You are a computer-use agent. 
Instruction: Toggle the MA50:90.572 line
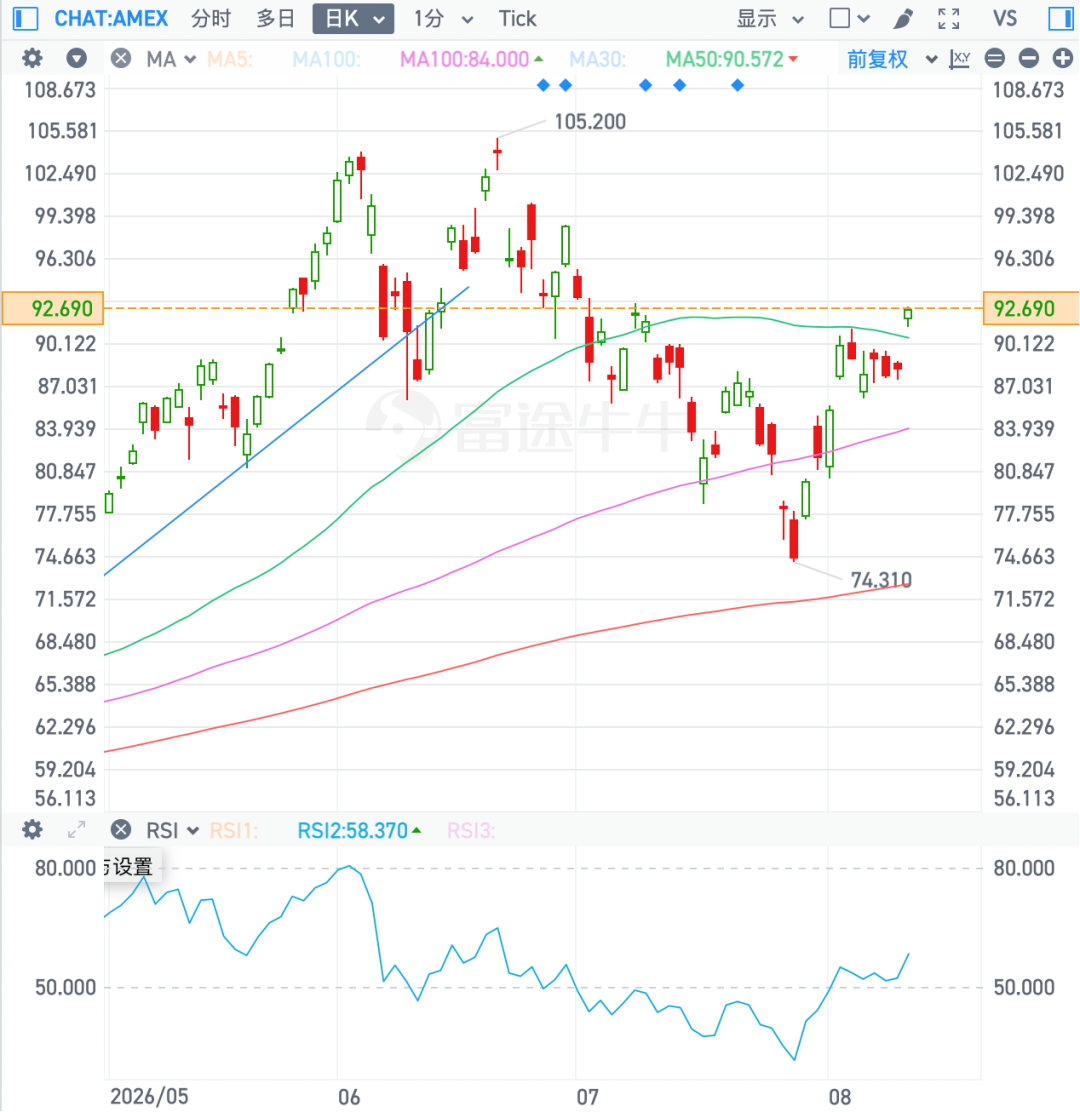[731, 59]
